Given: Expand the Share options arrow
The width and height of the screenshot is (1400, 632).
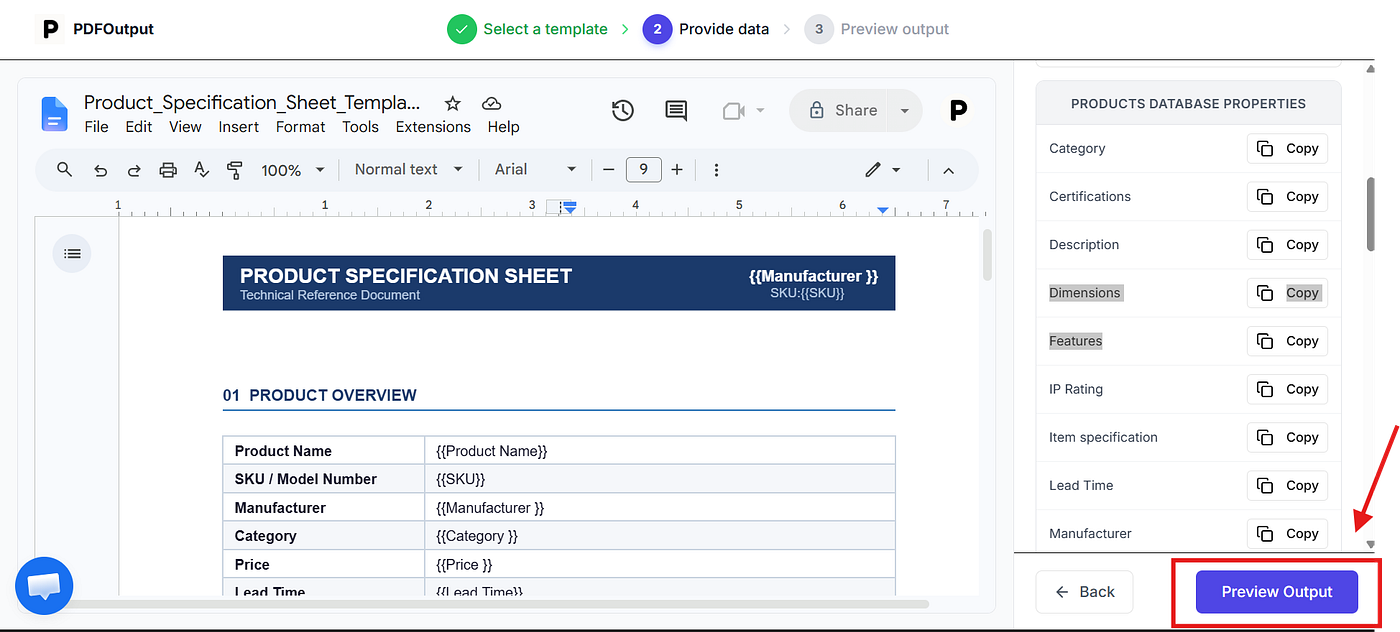Looking at the screenshot, I should [904, 110].
